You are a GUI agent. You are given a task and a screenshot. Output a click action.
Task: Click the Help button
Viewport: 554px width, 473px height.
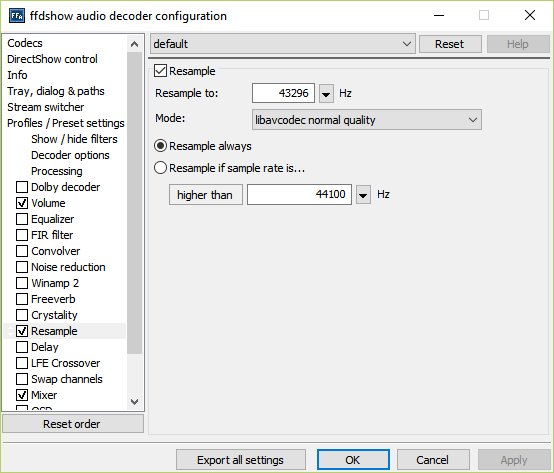click(518, 44)
